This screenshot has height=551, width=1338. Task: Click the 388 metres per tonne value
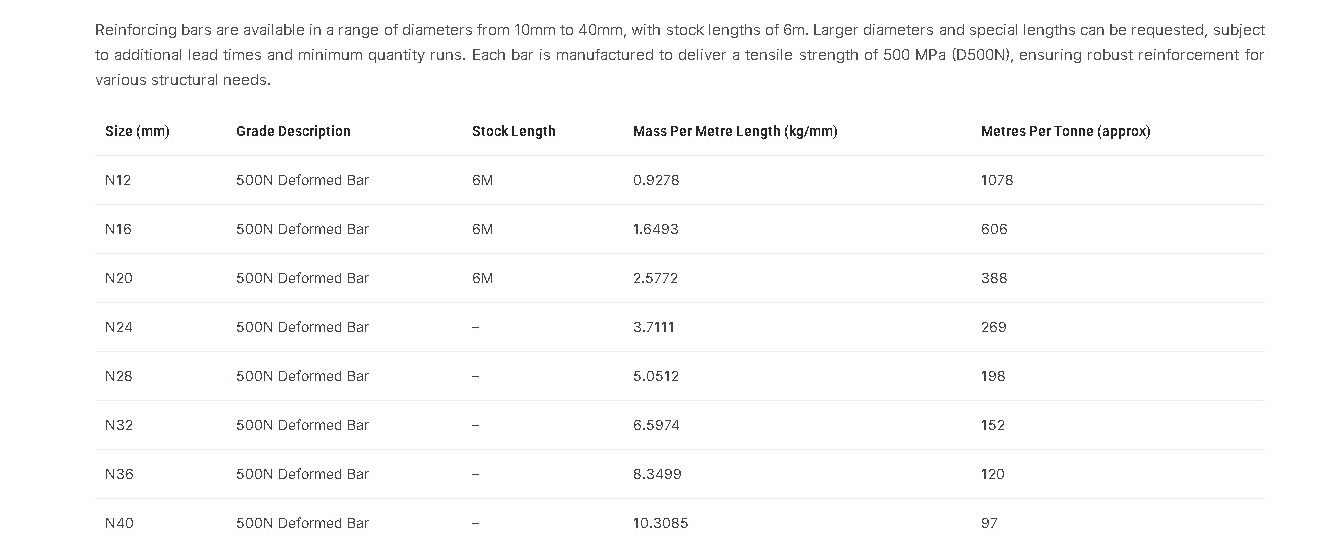coord(994,278)
